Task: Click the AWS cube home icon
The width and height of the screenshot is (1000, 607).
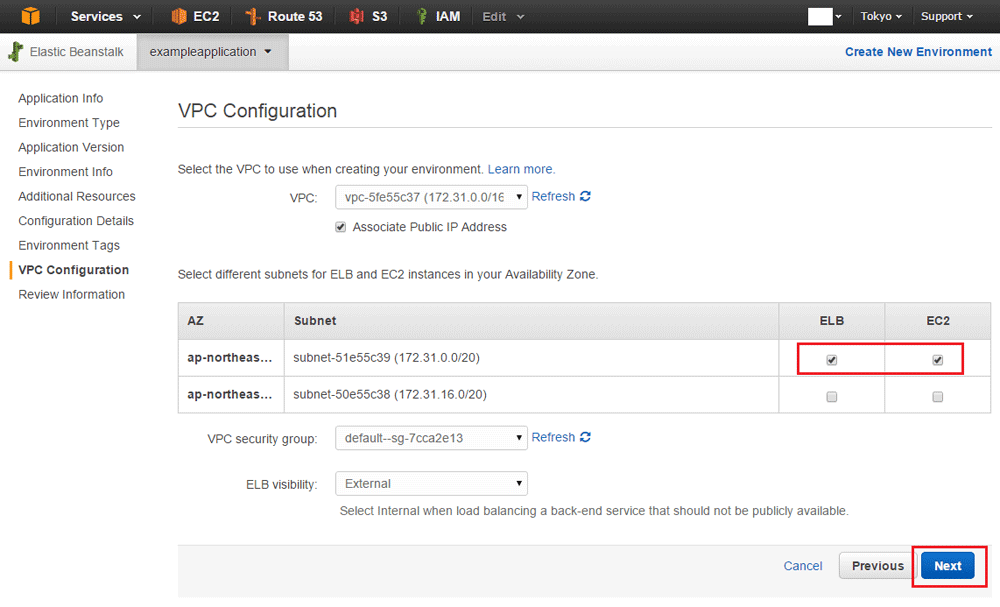Action: coord(30,16)
